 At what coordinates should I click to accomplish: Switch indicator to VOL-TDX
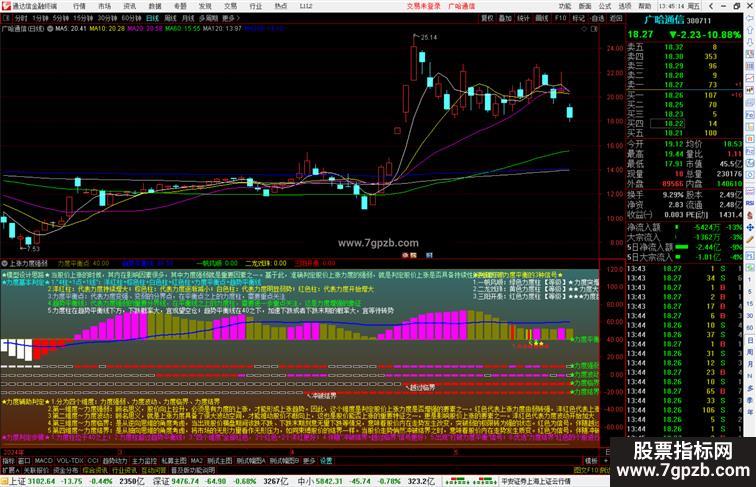click(70, 461)
